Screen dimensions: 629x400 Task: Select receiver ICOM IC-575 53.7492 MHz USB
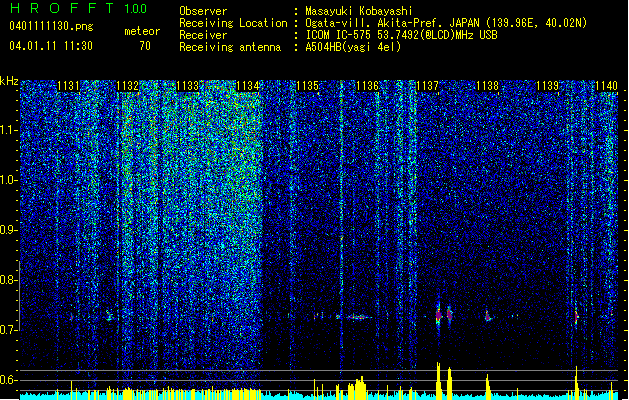click(x=401, y=35)
